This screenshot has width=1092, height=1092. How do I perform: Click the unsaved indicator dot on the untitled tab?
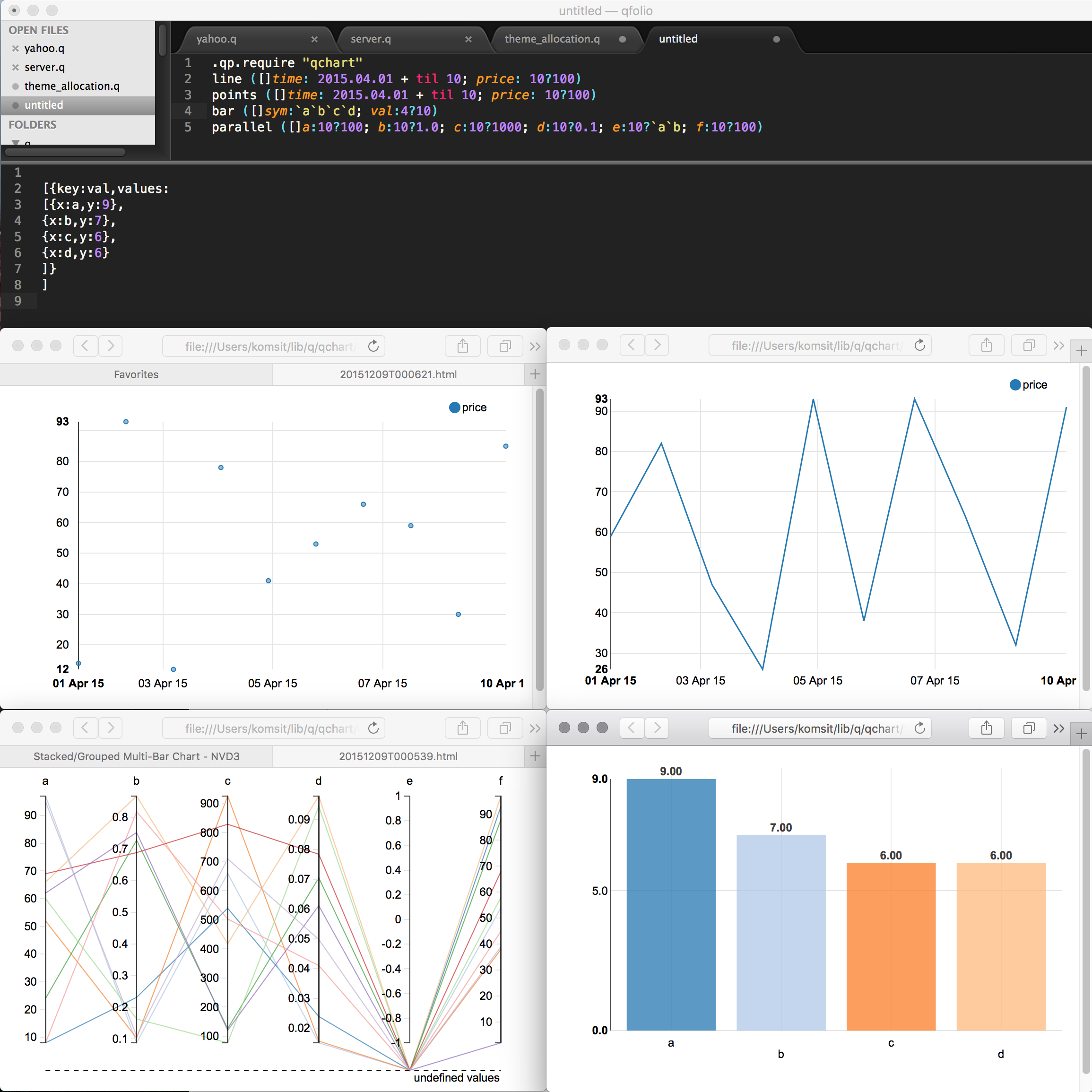click(x=776, y=40)
